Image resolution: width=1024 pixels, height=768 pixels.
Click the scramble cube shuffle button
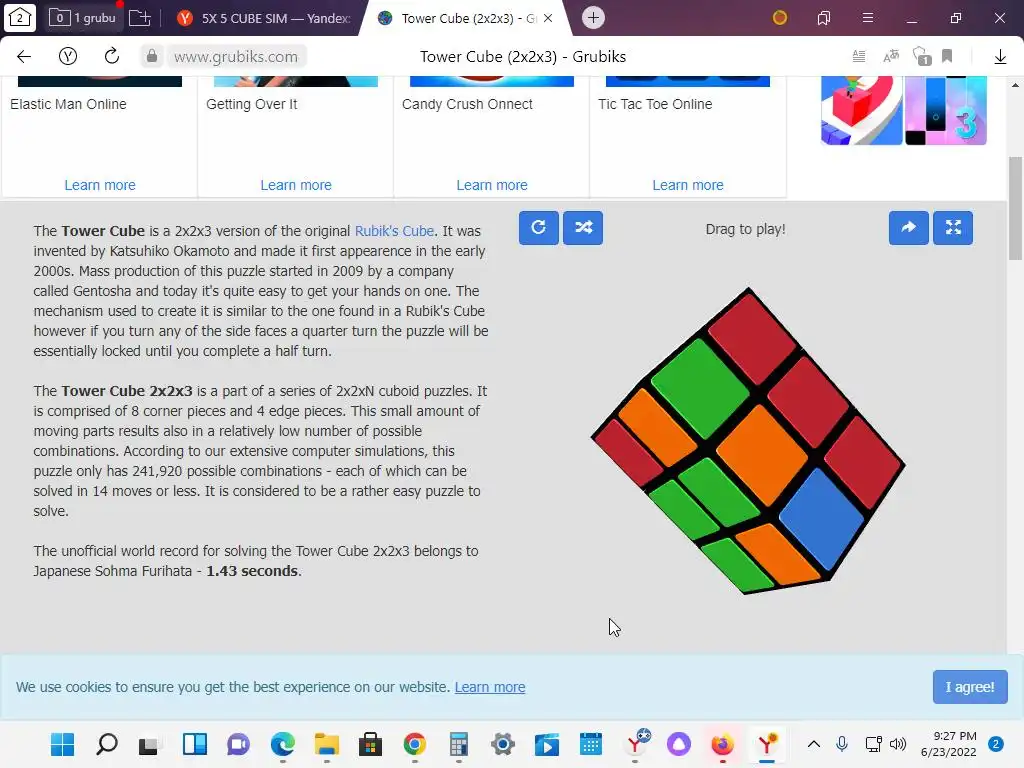point(583,228)
